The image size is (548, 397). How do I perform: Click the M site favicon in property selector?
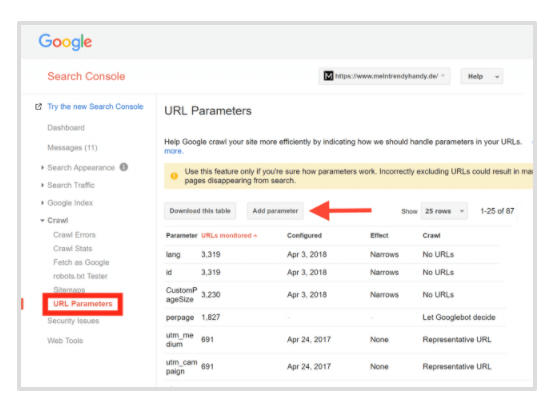pyautogui.click(x=328, y=76)
